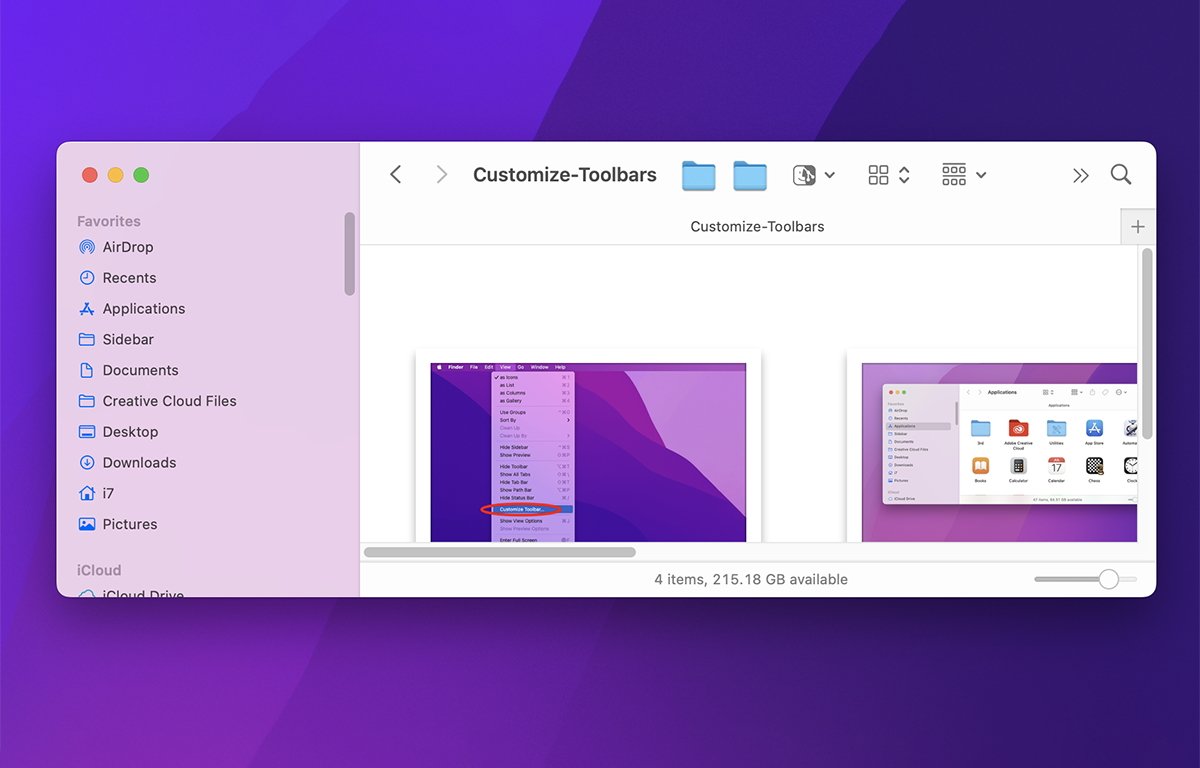The image size is (1200, 768).
Task: Select Desktop in the sidebar
Action: [130, 432]
